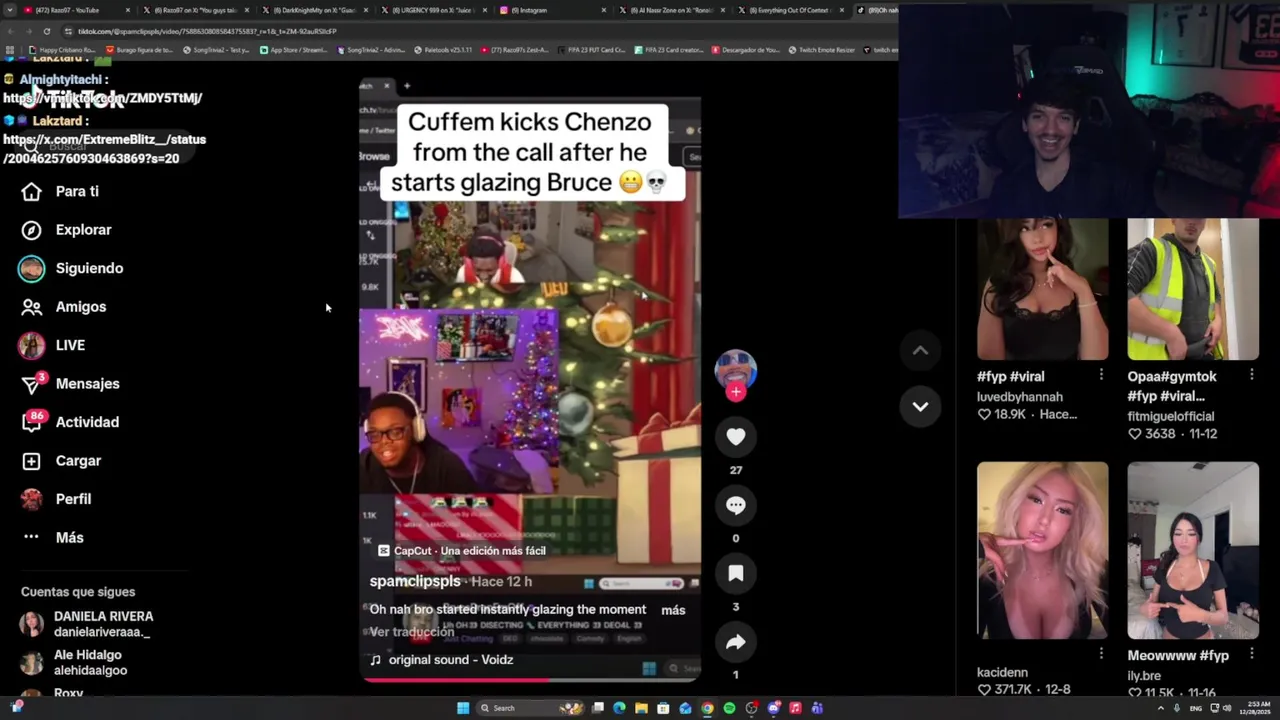Like the video with the heart icon
The height and width of the screenshot is (720, 1280).
coord(736,437)
